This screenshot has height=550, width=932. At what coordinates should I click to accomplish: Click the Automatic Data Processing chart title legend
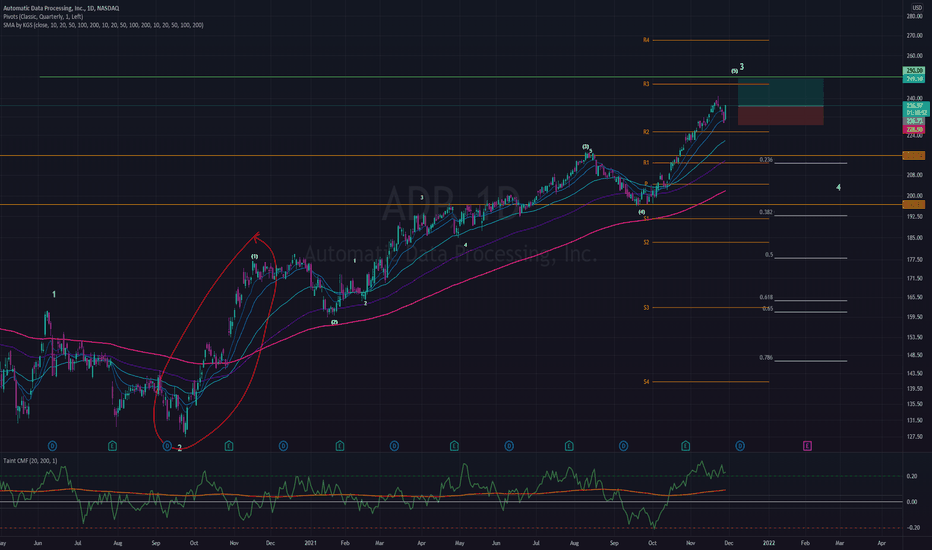[61, 8]
